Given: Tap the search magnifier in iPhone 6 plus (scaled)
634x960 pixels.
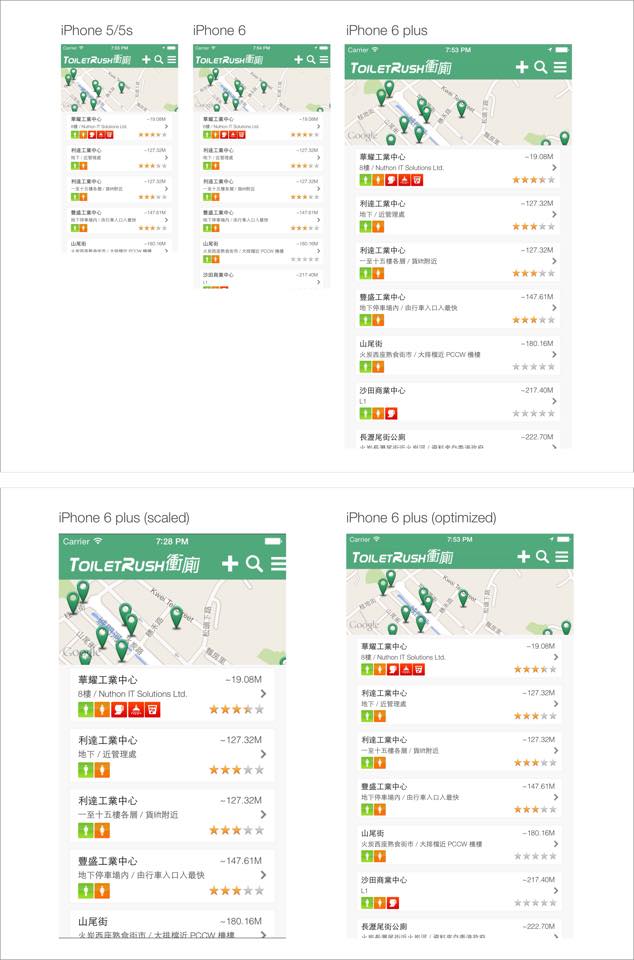Looking at the screenshot, I should 255,564.
